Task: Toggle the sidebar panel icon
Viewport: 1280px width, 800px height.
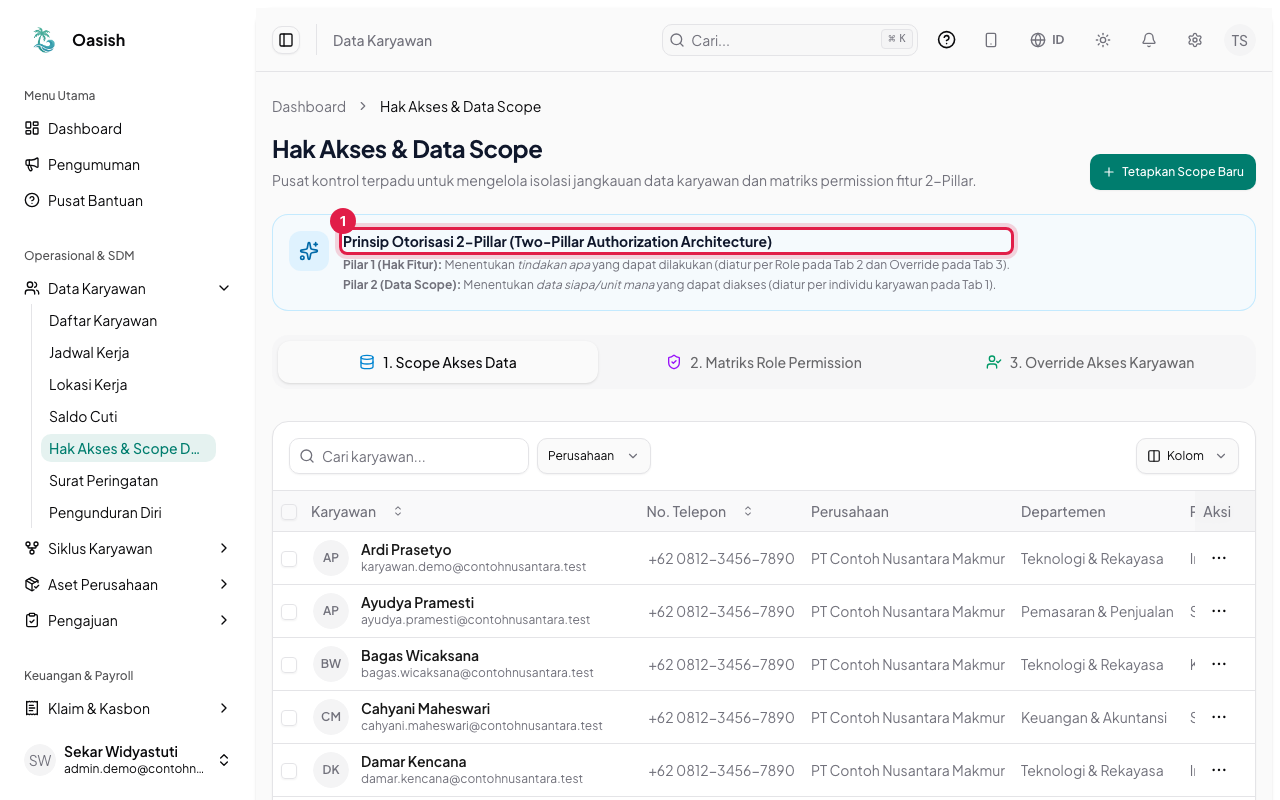Action: click(x=286, y=40)
